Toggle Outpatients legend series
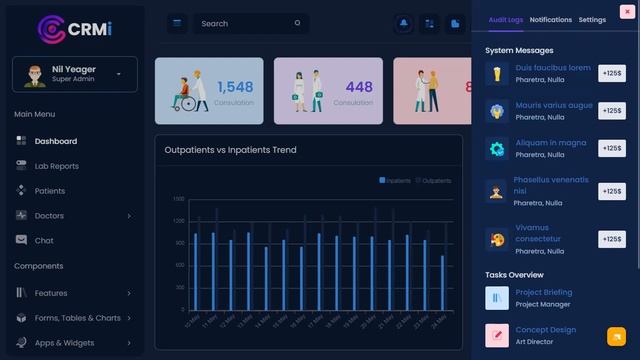Image resolution: width=640 pixels, height=360 pixels. [433, 180]
